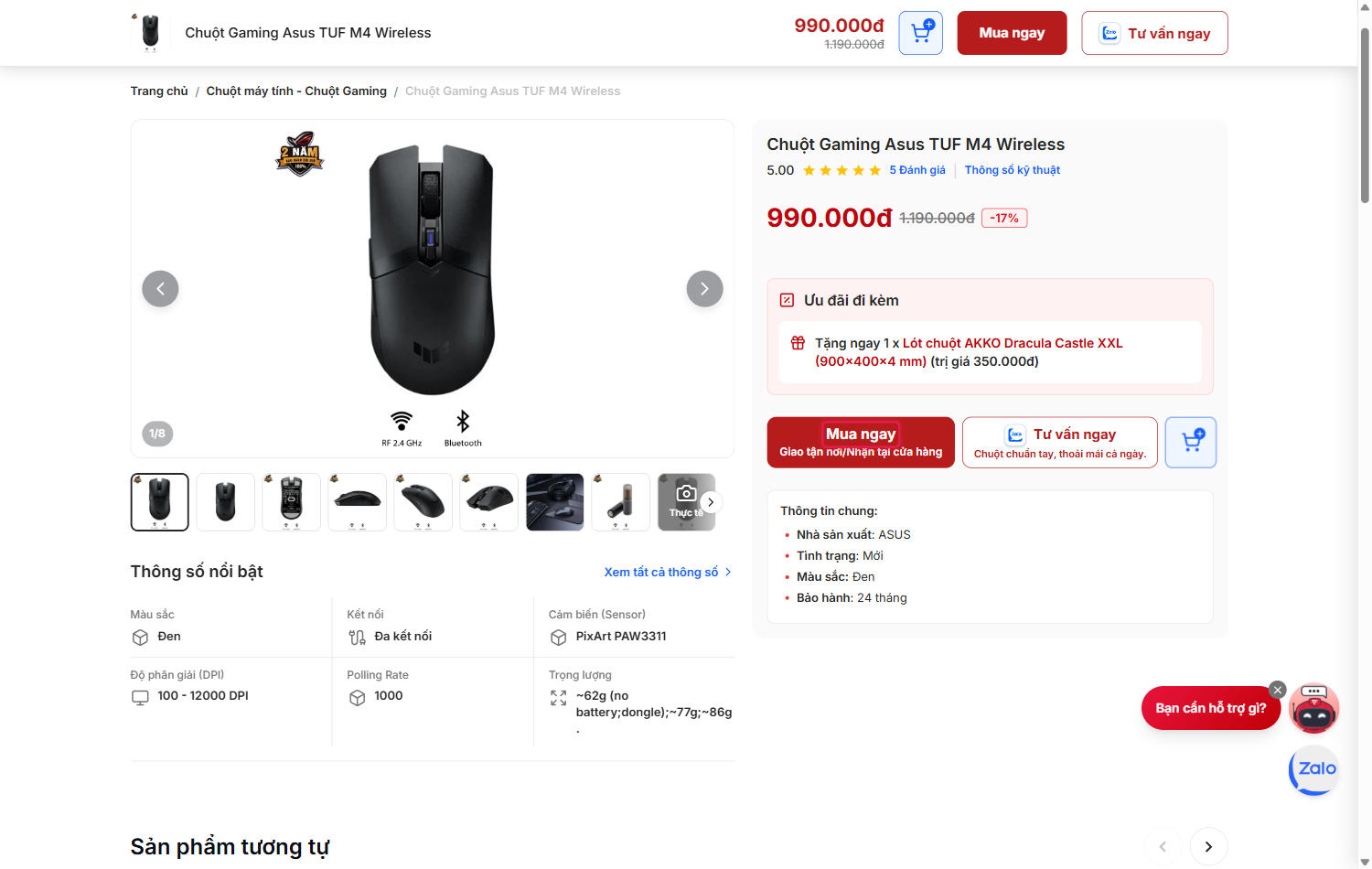Show previous product image with left arrow
Image resolution: width=1372 pixels, height=869 pixels.
[160, 289]
